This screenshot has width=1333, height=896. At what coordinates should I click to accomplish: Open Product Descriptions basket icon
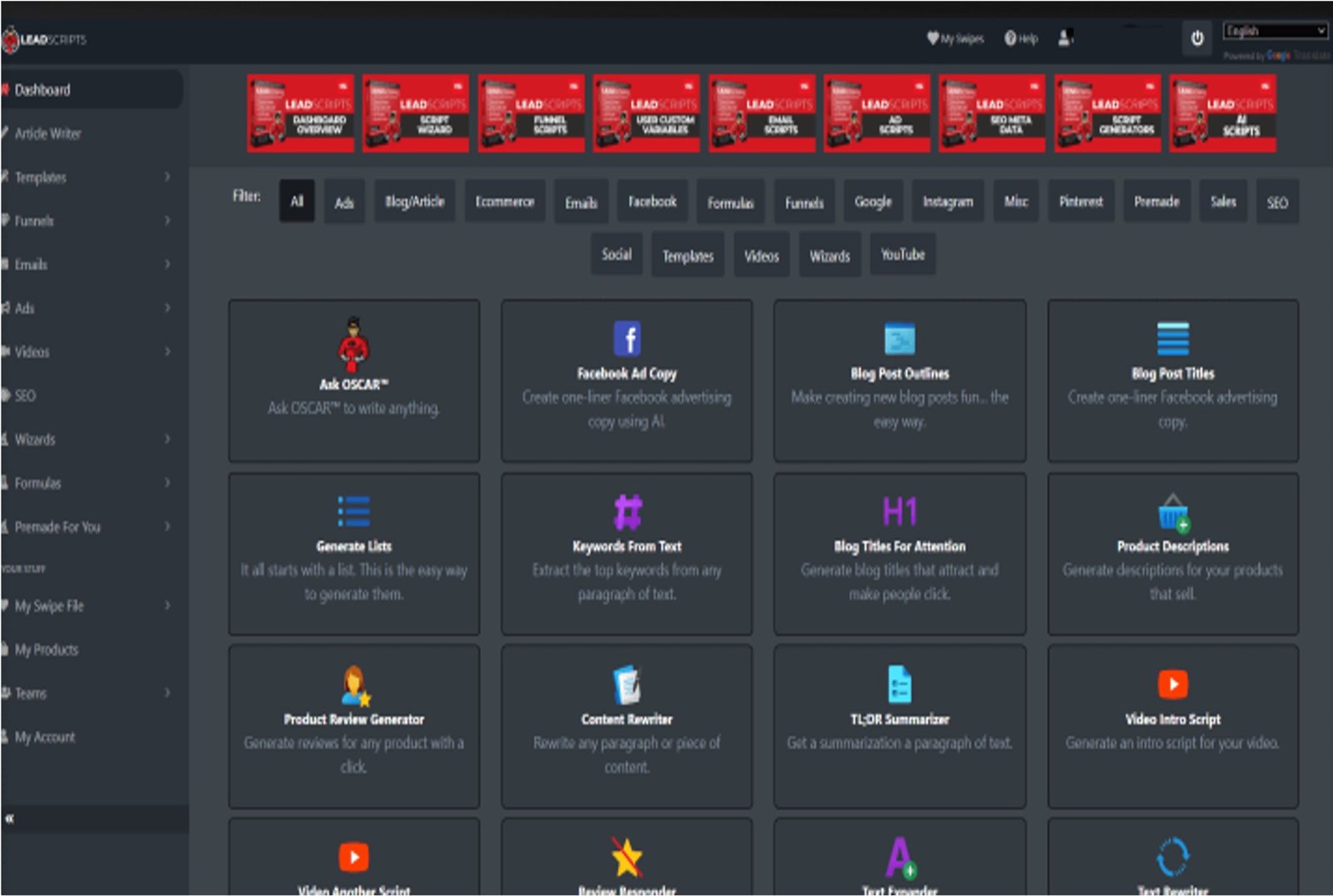[1173, 512]
